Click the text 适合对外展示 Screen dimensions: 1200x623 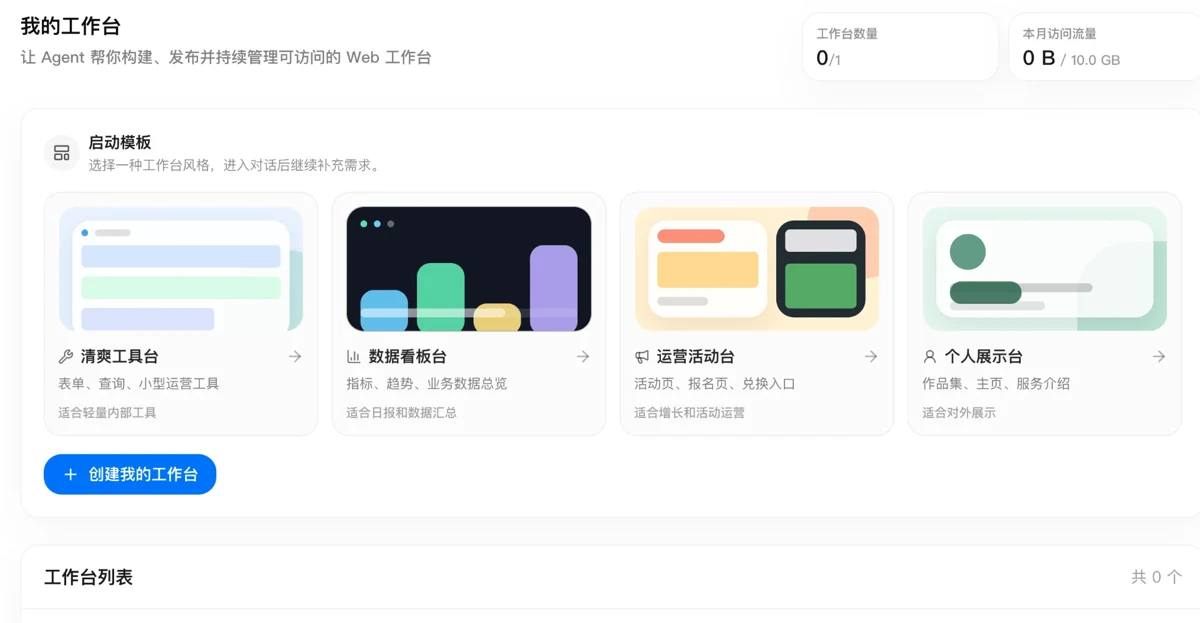(x=959, y=412)
